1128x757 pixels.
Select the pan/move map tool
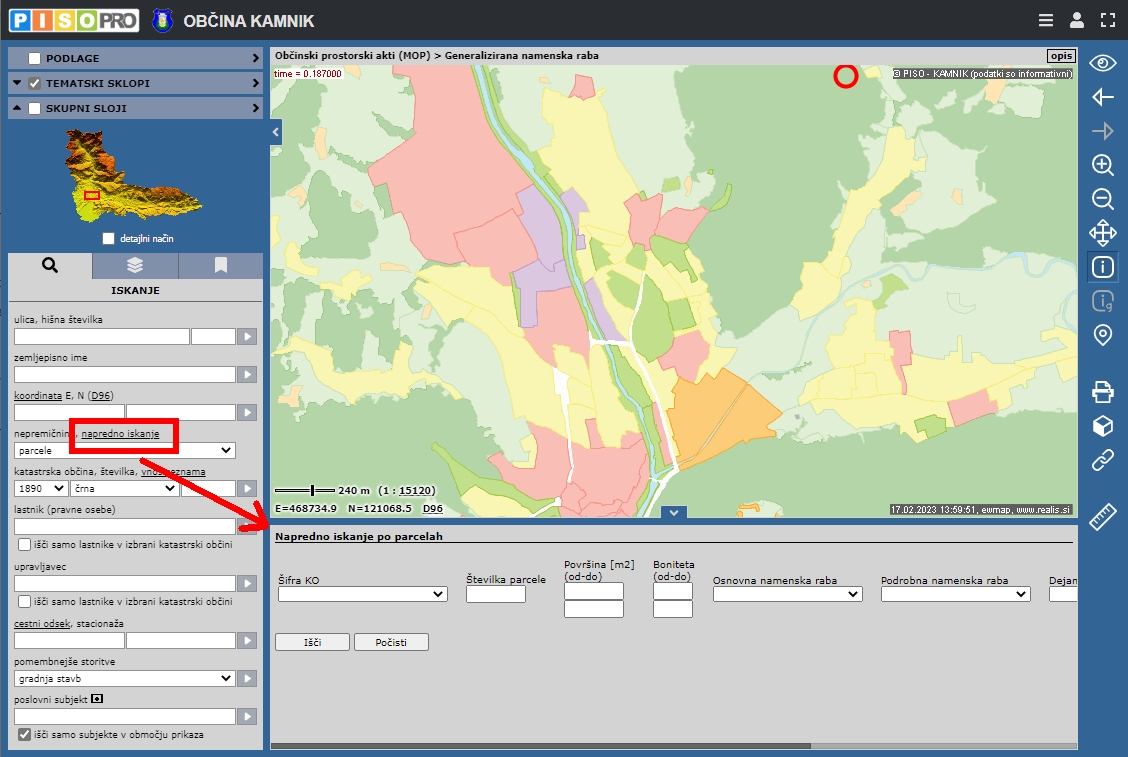[1102, 233]
